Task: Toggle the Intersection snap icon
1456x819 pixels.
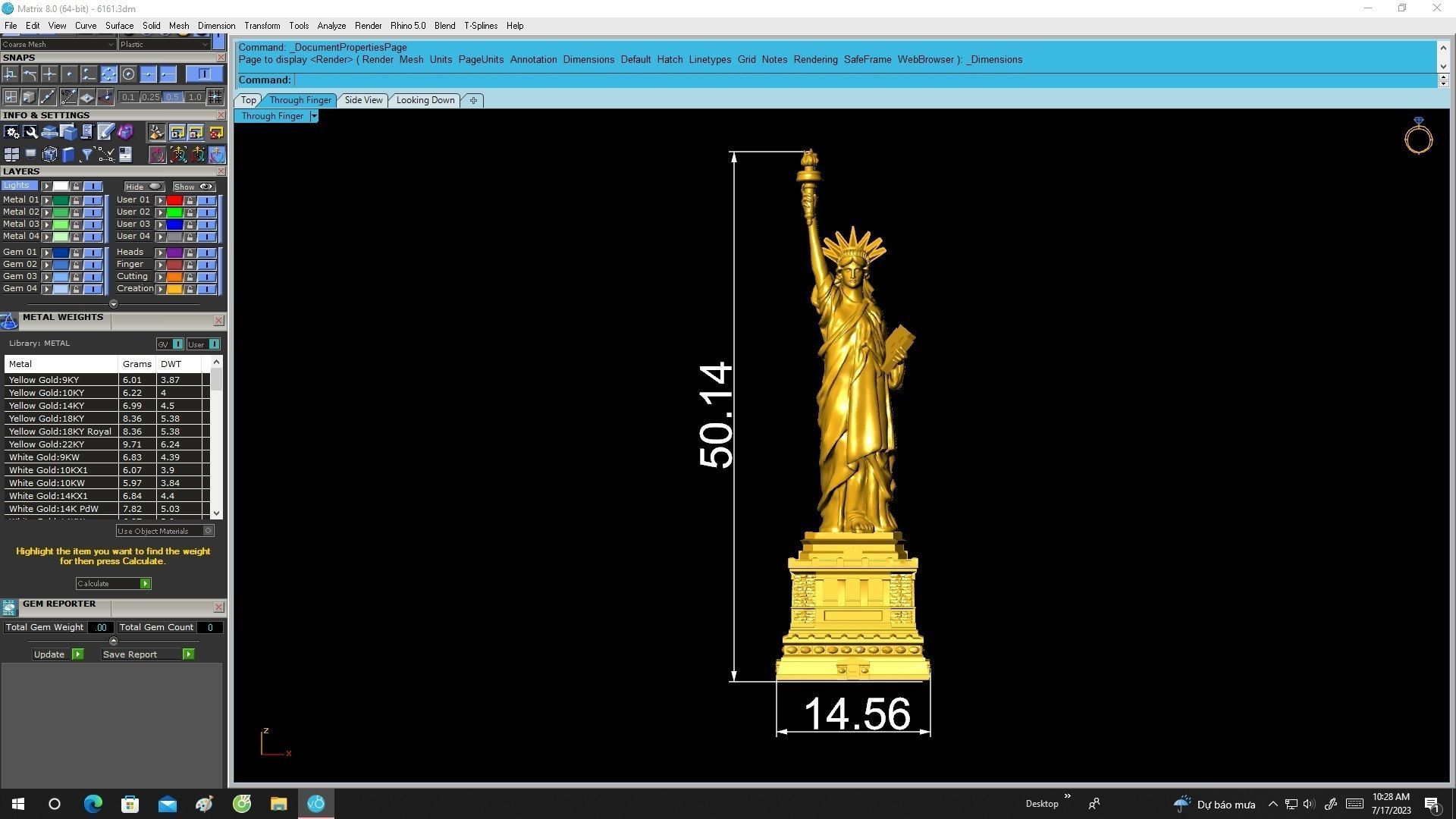Action: (x=49, y=74)
